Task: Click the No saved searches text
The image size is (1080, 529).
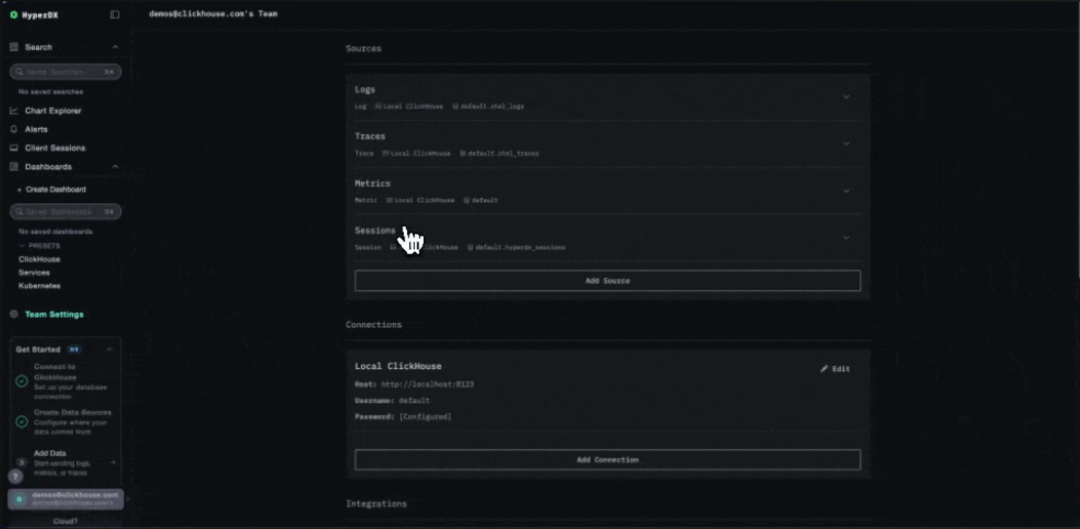Action: tap(51, 92)
